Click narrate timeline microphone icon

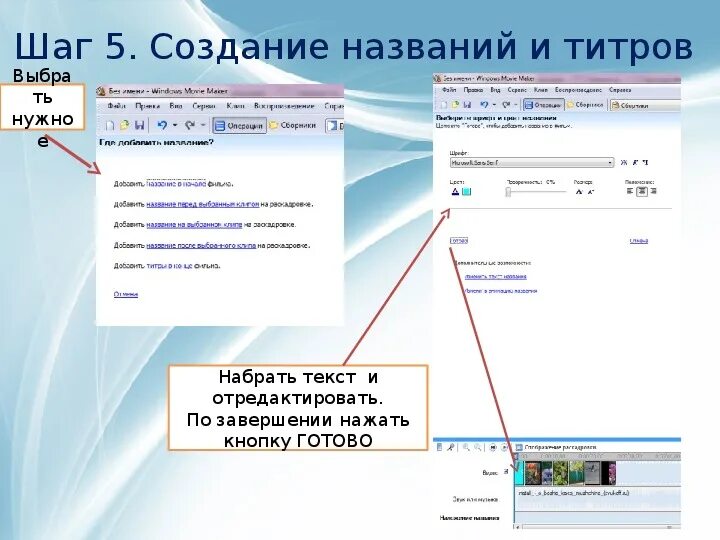coord(450,447)
